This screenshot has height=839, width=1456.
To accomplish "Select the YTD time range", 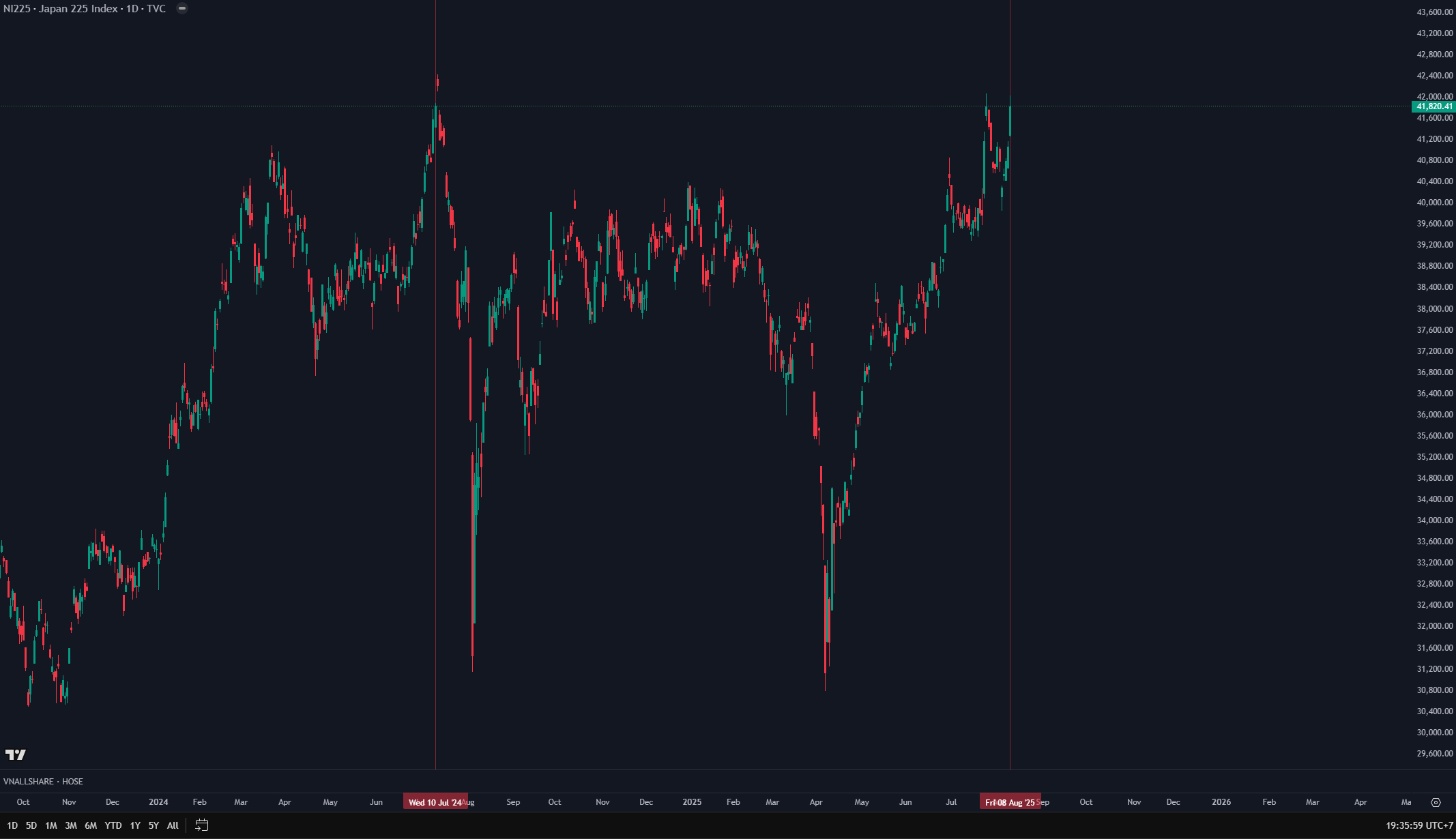I will pos(113,825).
